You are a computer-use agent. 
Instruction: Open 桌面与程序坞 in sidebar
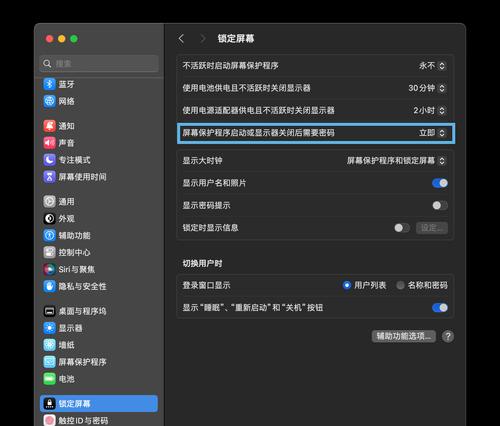click(x=99, y=311)
